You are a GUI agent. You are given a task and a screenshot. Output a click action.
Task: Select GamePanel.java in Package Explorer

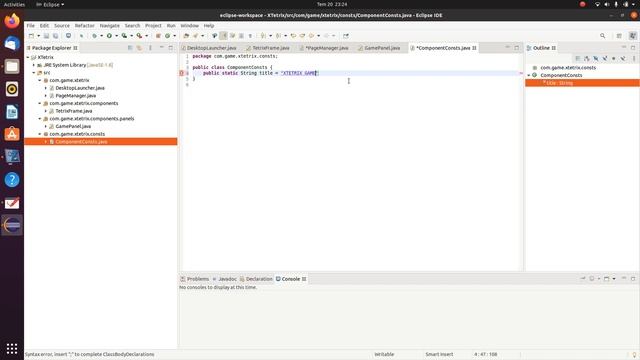(73, 126)
